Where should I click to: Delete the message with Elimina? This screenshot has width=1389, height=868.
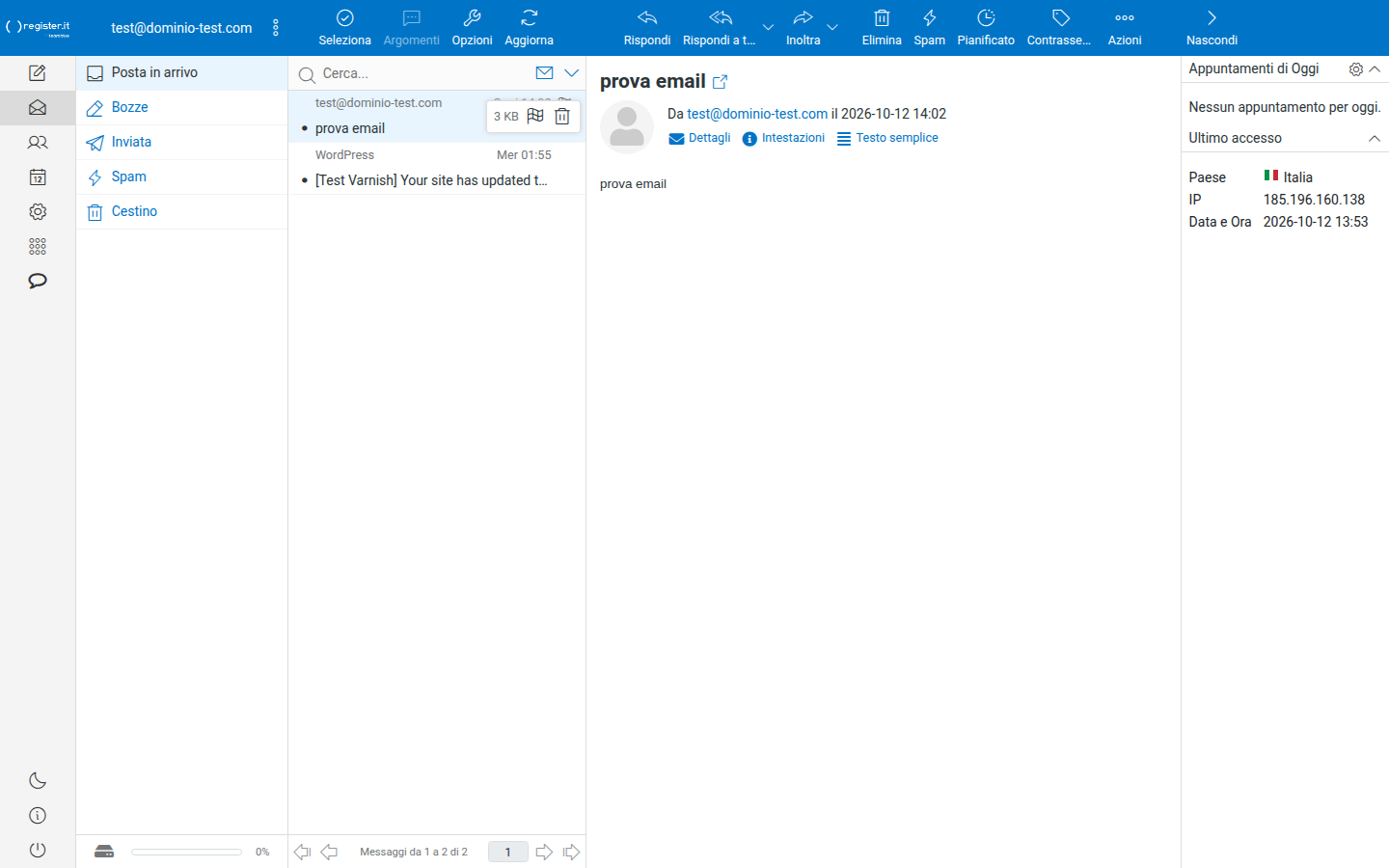(x=882, y=28)
